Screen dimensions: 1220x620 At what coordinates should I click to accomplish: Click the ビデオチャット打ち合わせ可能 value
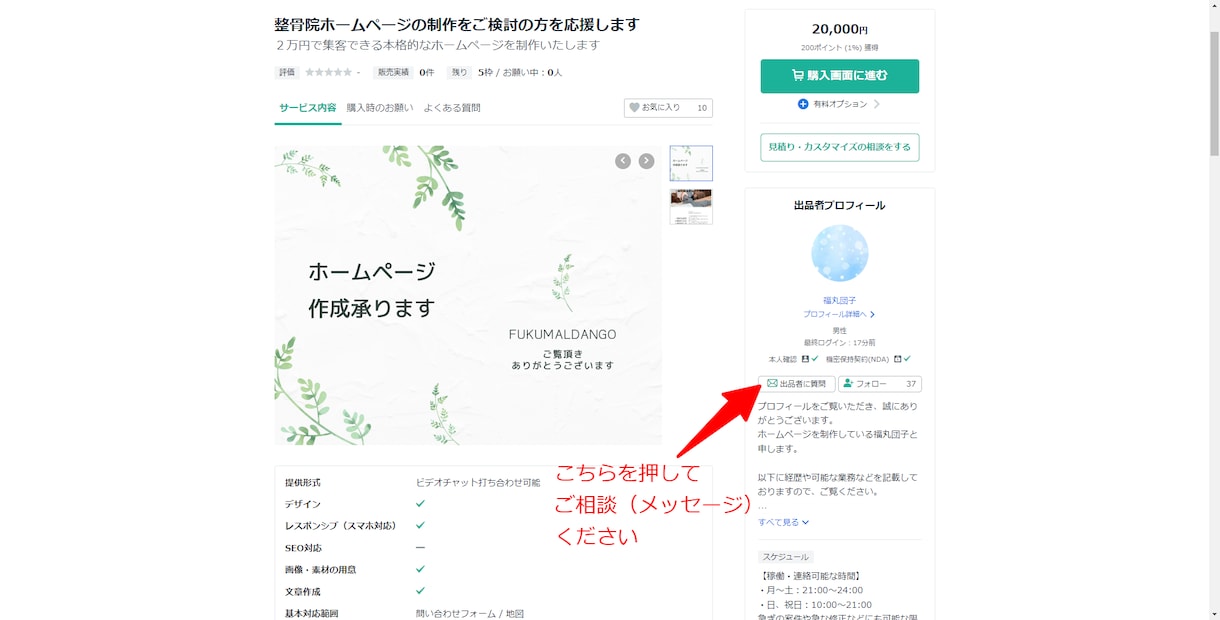click(x=478, y=482)
